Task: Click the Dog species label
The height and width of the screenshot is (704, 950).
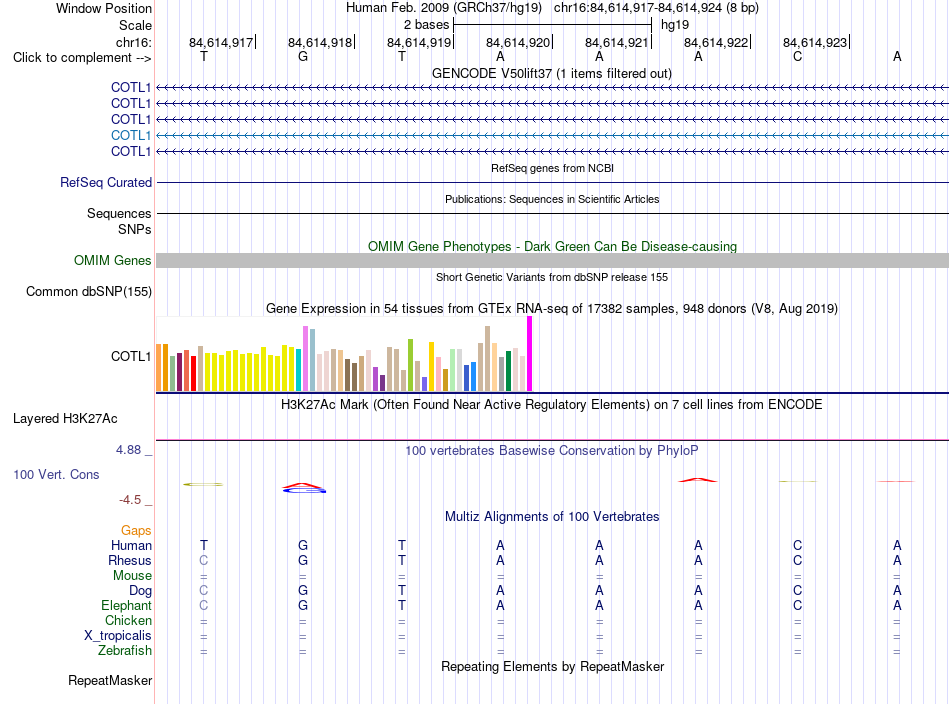Action: pos(140,591)
